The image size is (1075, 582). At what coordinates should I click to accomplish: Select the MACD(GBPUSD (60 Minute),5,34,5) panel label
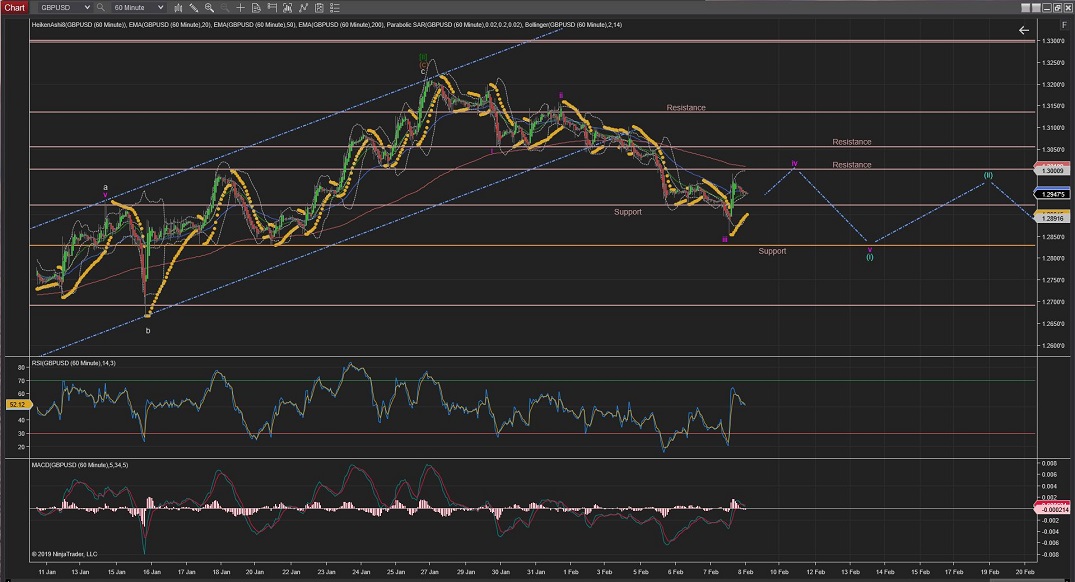tap(80, 465)
